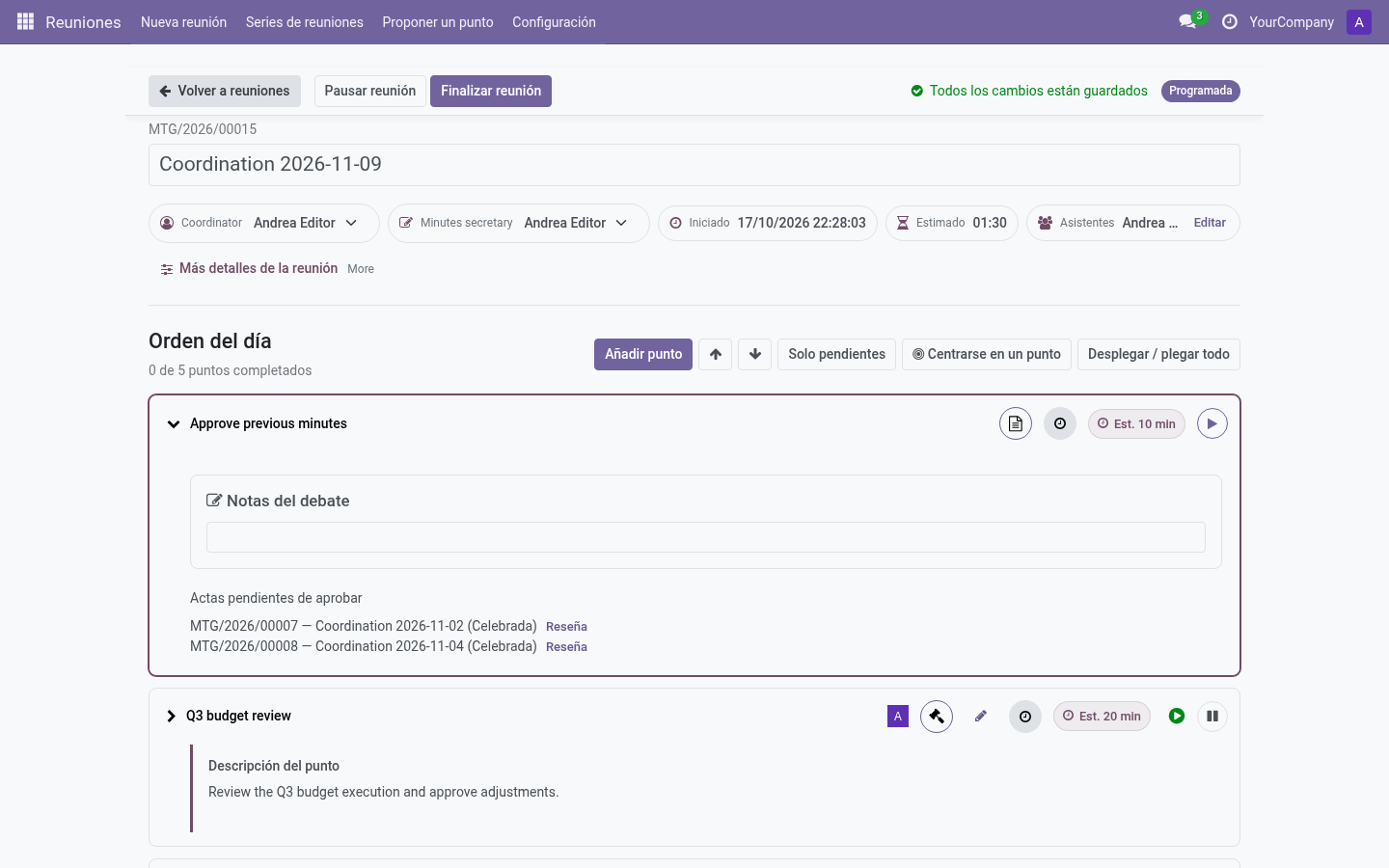Click Volver a reuniones button
This screenshot has height=868, width=1389.
(225, 91)
